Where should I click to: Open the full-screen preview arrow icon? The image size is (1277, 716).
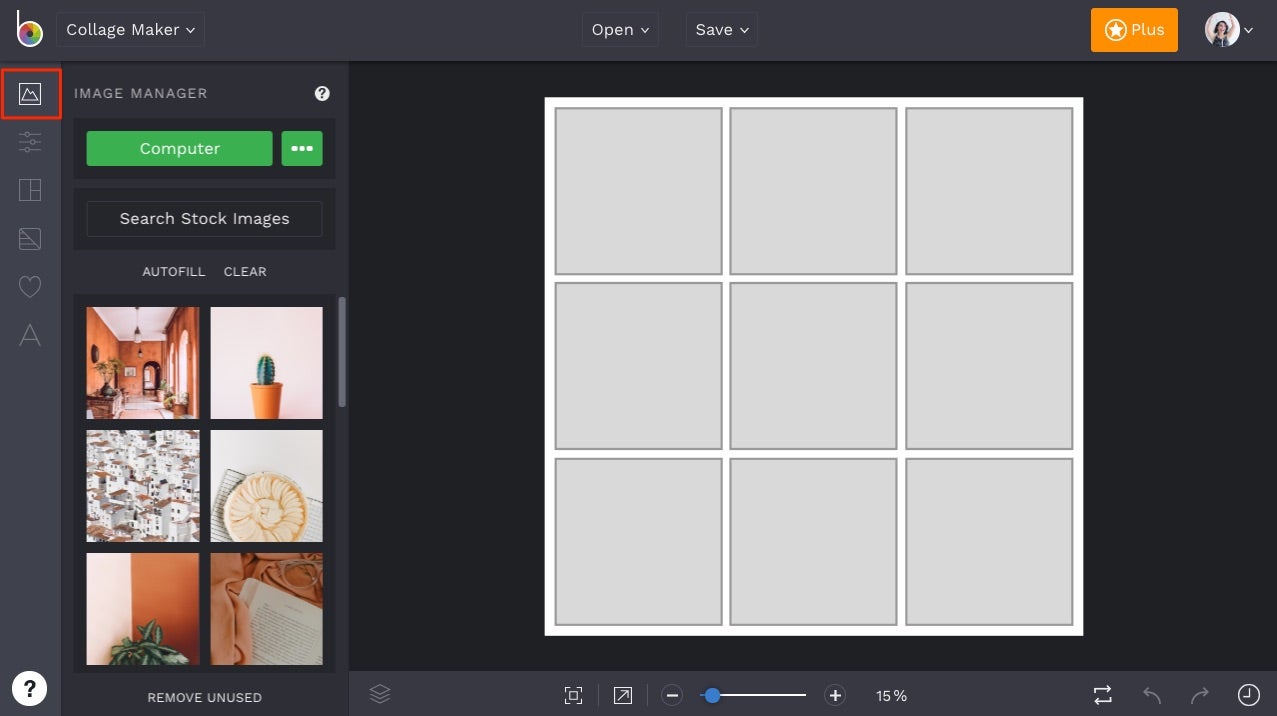pos(622,694)
